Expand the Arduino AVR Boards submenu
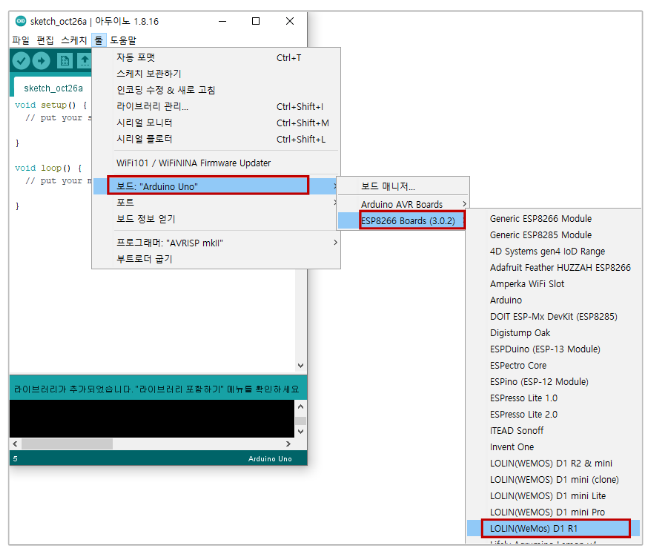The height and width of the screenshot is (551, 649). [x=403, y=204]
